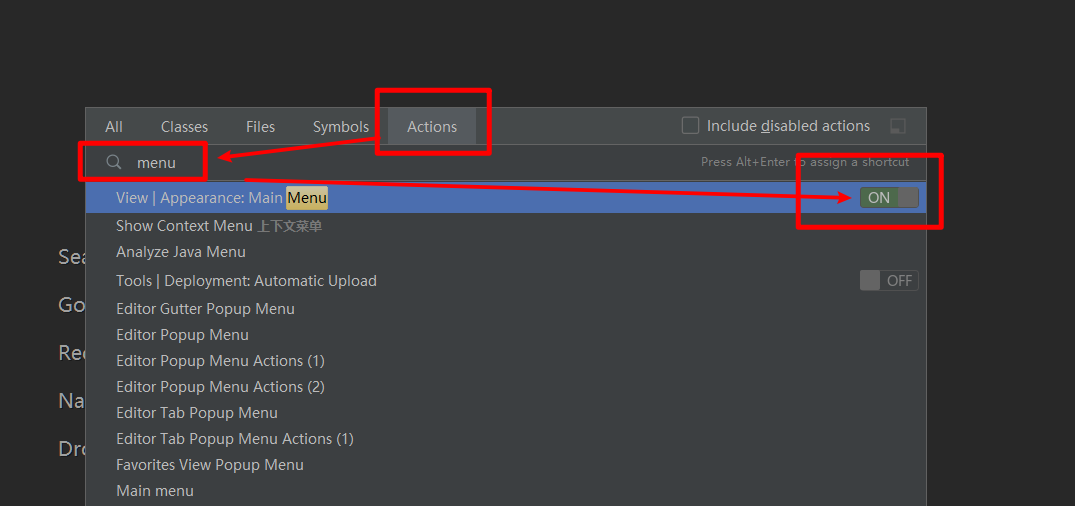The image size is (1075, 506).
Task: Enable Automatic Upload OFF switch
Action: [888, 281]
